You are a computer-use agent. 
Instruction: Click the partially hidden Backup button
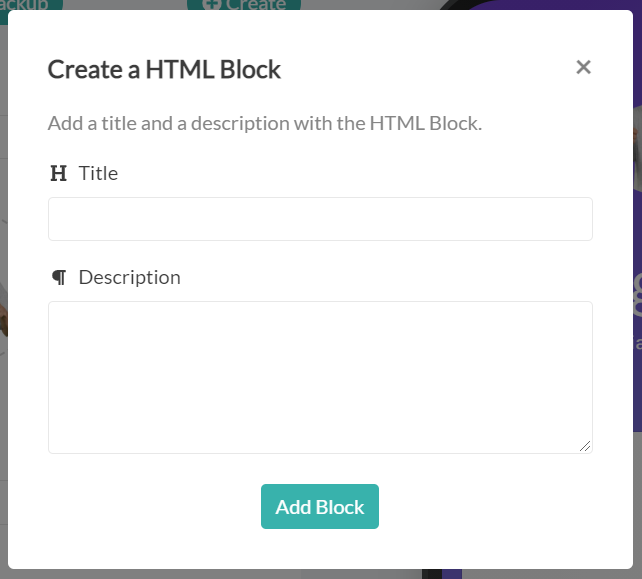(x=30, y=4)
